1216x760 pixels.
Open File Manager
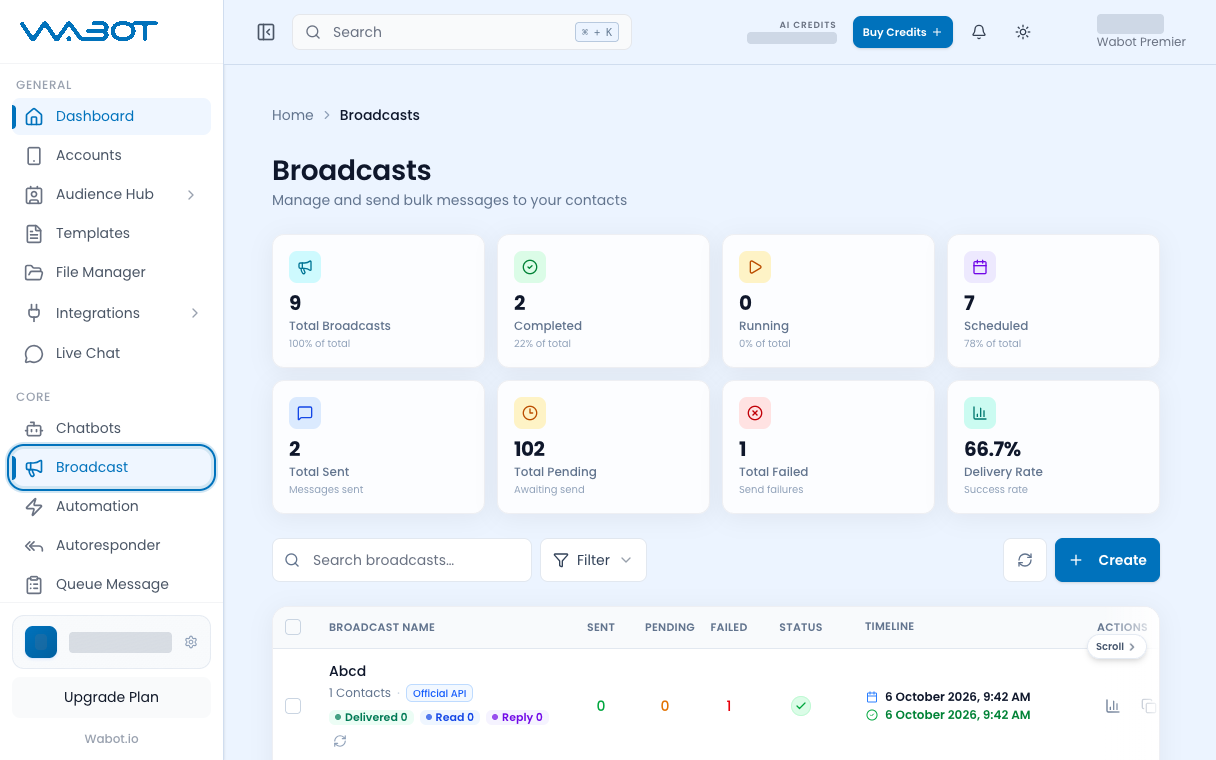111,272
